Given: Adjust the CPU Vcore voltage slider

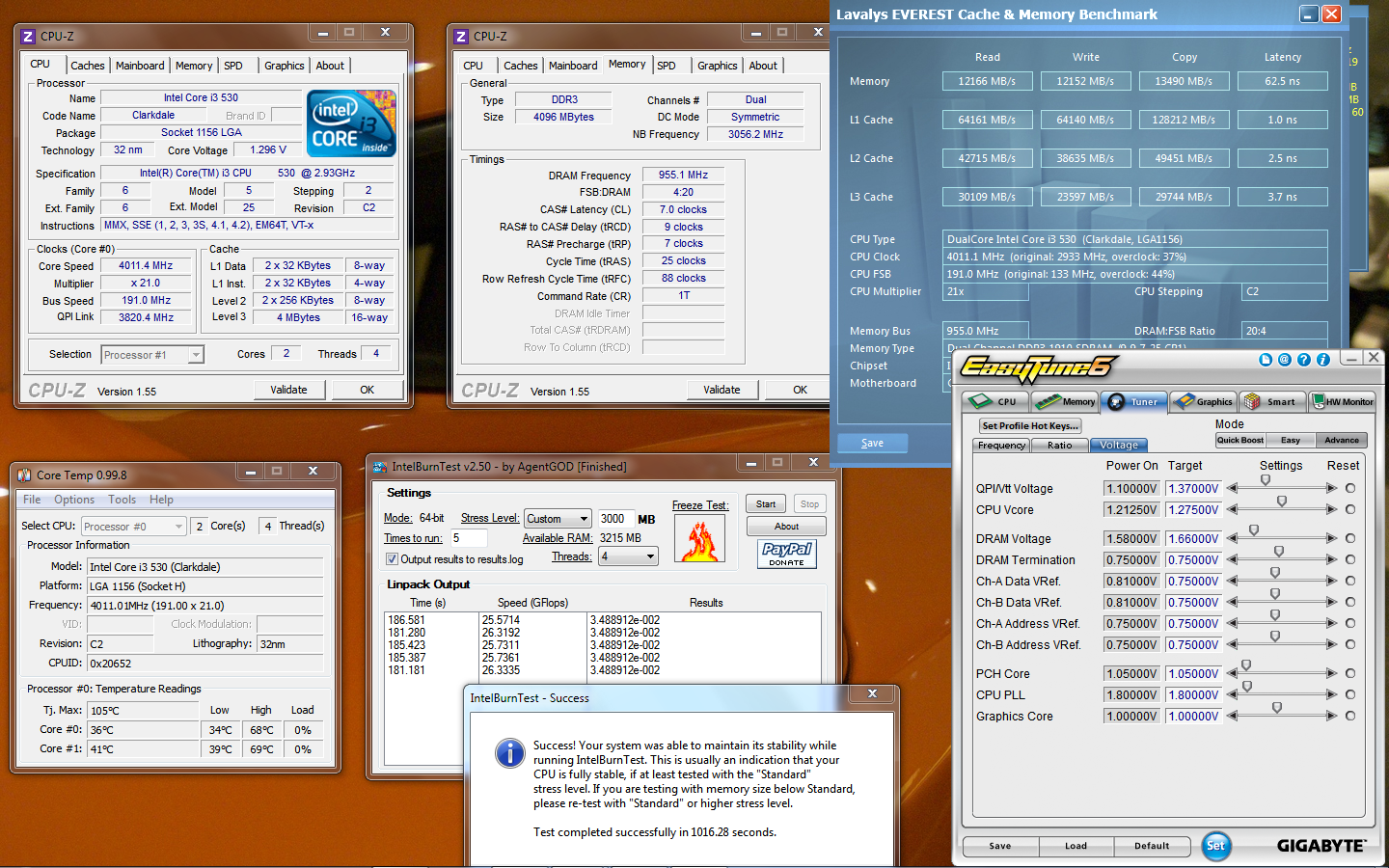Looking at the screenshot, I should (x=1281, y=502).
